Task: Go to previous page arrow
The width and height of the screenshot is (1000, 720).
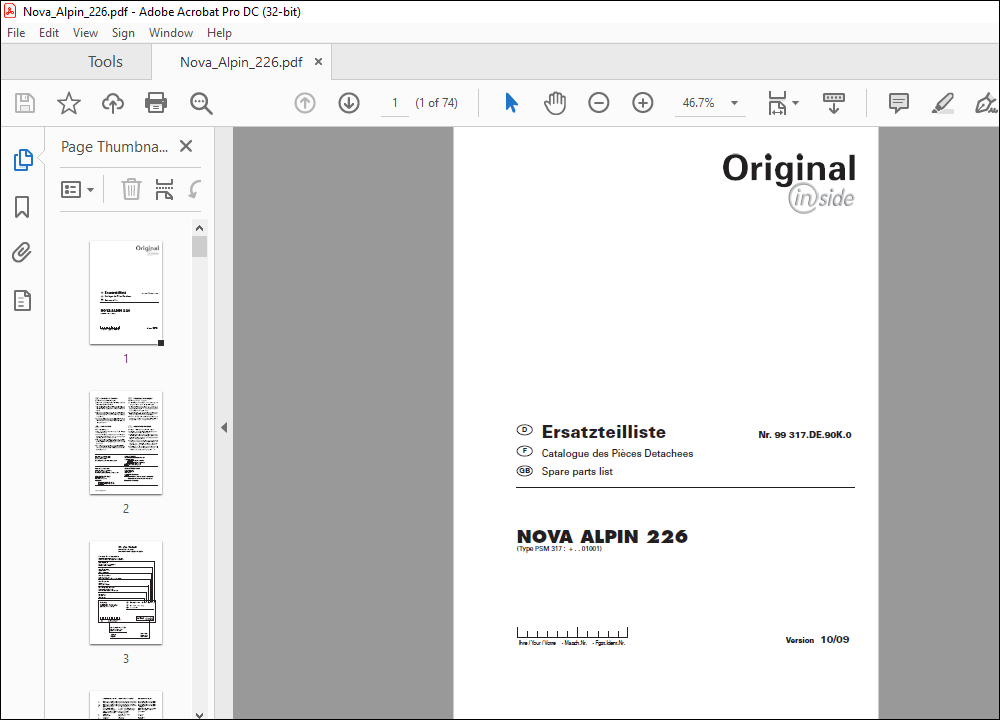Action: point(305,103)
